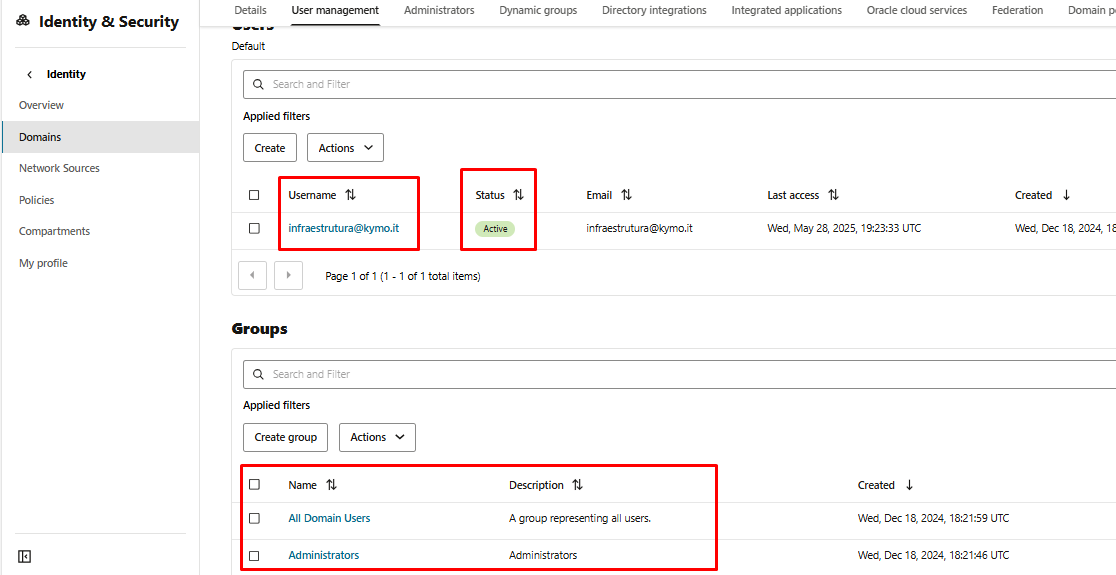The image size is (1116, 575).
Task: Open the Federation tab
Action: coord(1017,10)
